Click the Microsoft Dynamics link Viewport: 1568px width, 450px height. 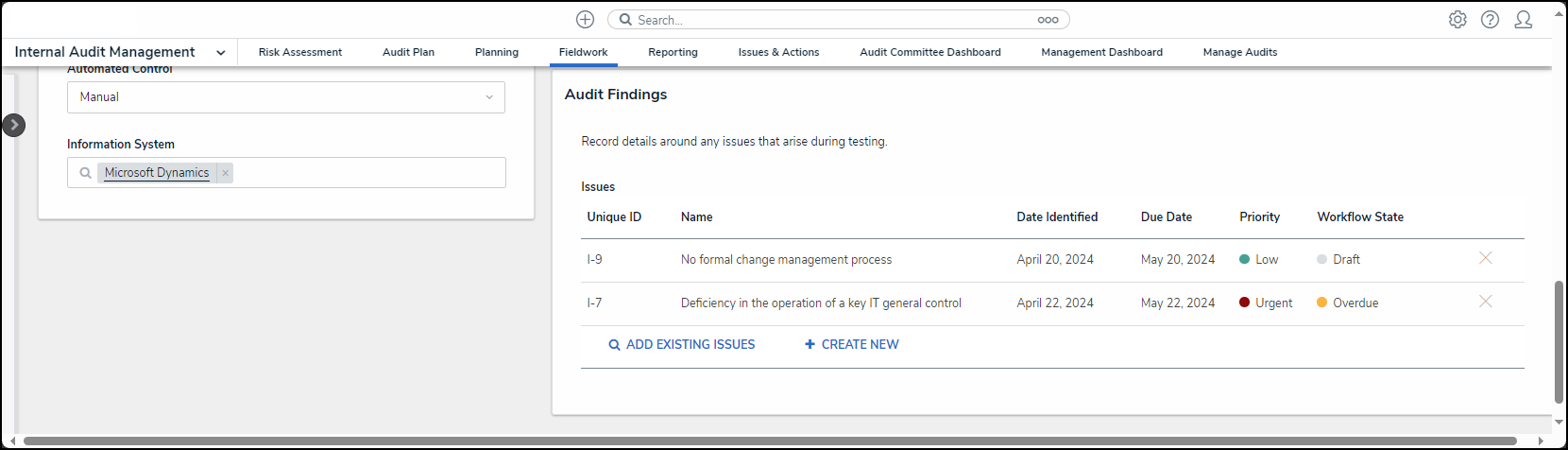(x=157, y=173)
